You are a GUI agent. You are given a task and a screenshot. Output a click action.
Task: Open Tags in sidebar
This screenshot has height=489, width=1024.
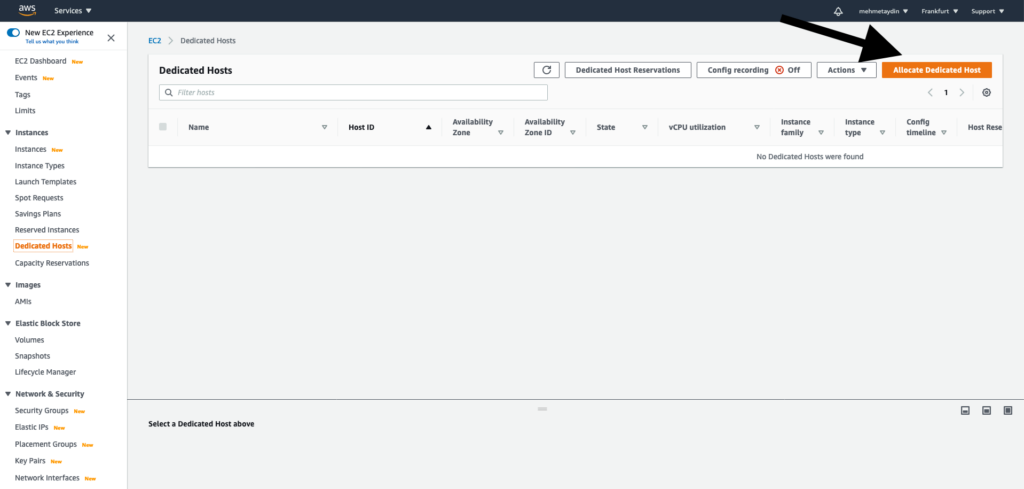pos(23,95)
